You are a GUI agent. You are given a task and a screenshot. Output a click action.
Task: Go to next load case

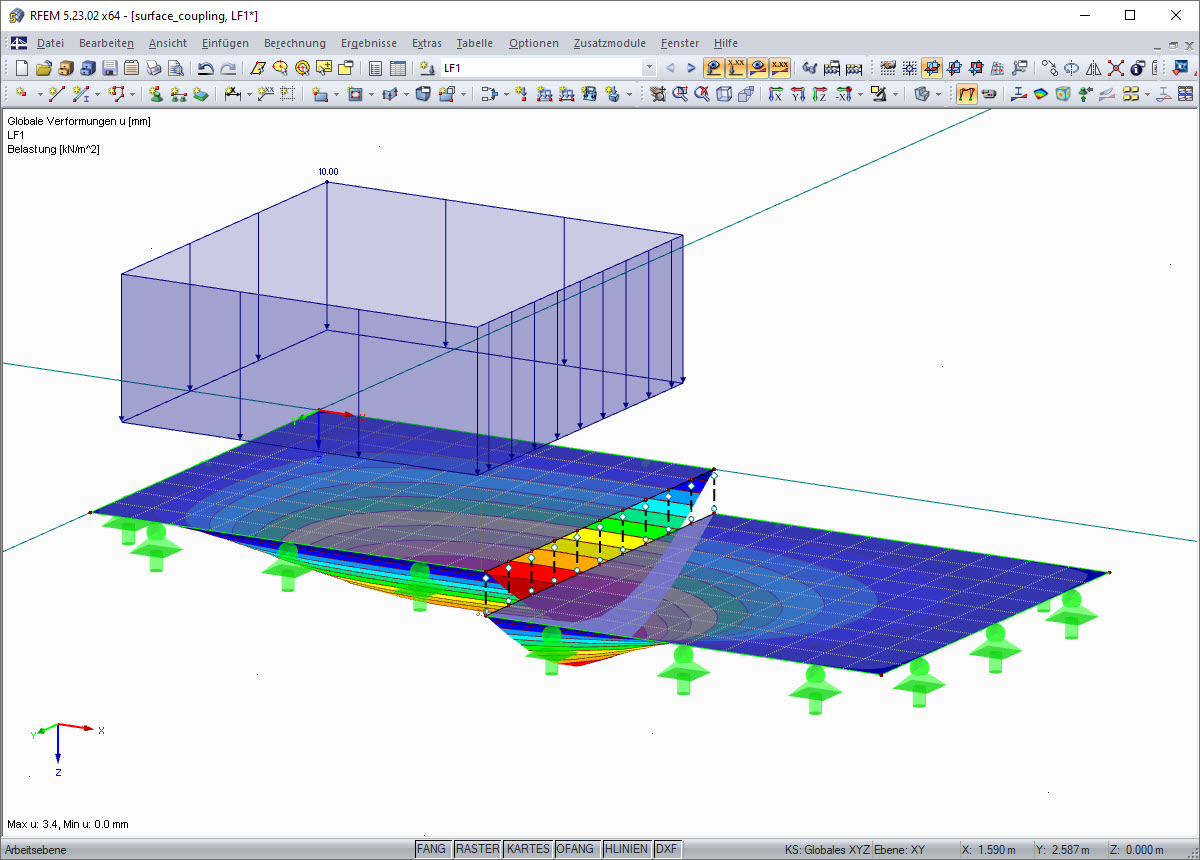coord(691,68)
